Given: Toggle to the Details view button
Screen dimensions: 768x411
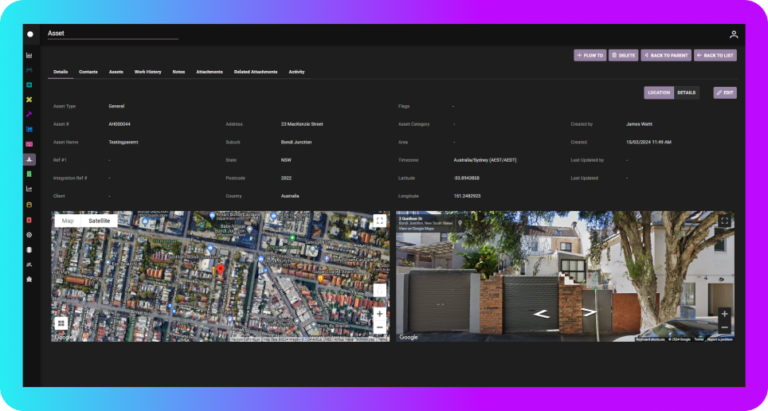Looking at the screenshot, I should coord(687,92).
